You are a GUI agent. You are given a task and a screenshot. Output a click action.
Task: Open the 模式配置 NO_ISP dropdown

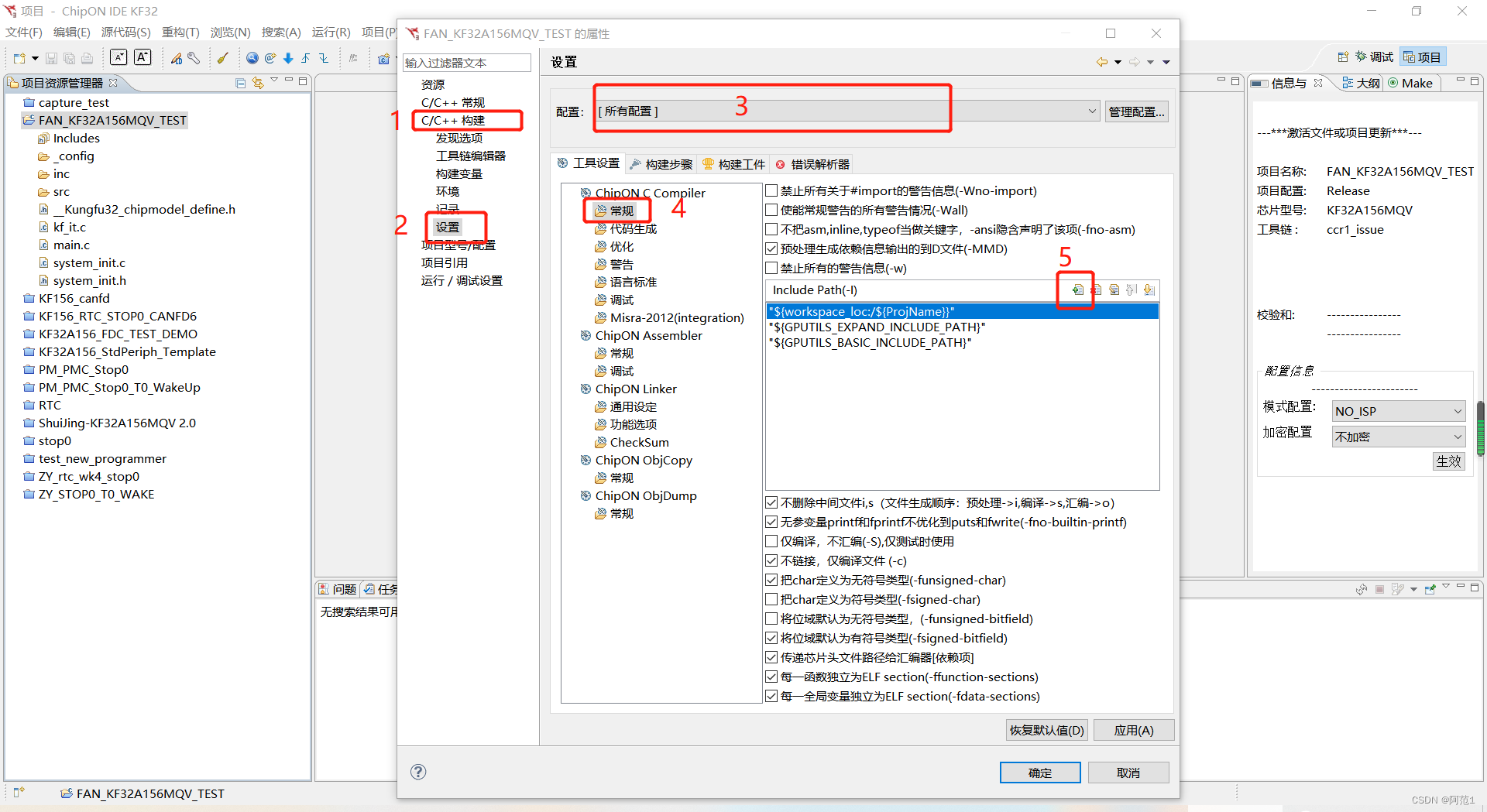point(1399,412)
